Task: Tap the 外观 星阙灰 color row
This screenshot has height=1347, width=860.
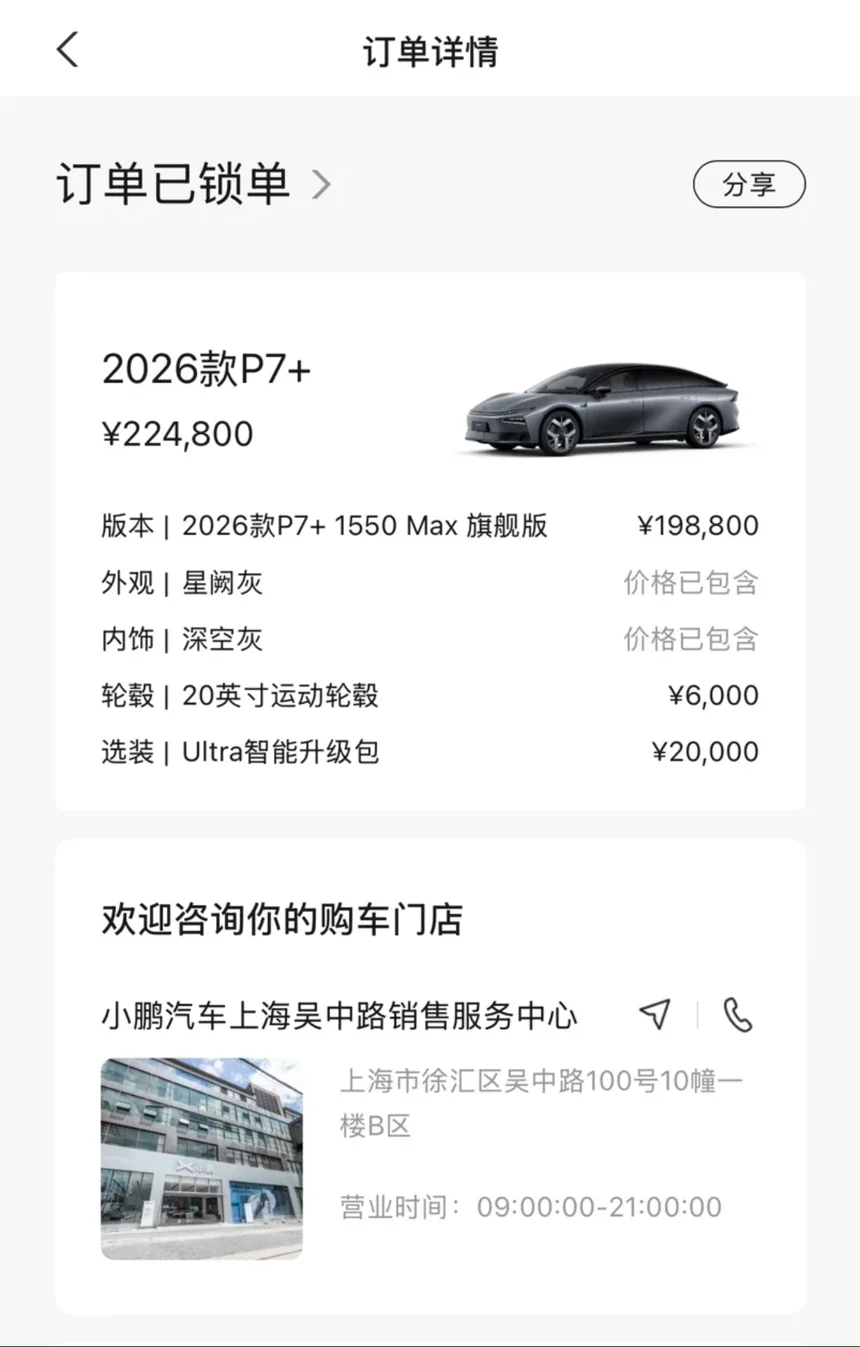Action: tap(429, 582)
